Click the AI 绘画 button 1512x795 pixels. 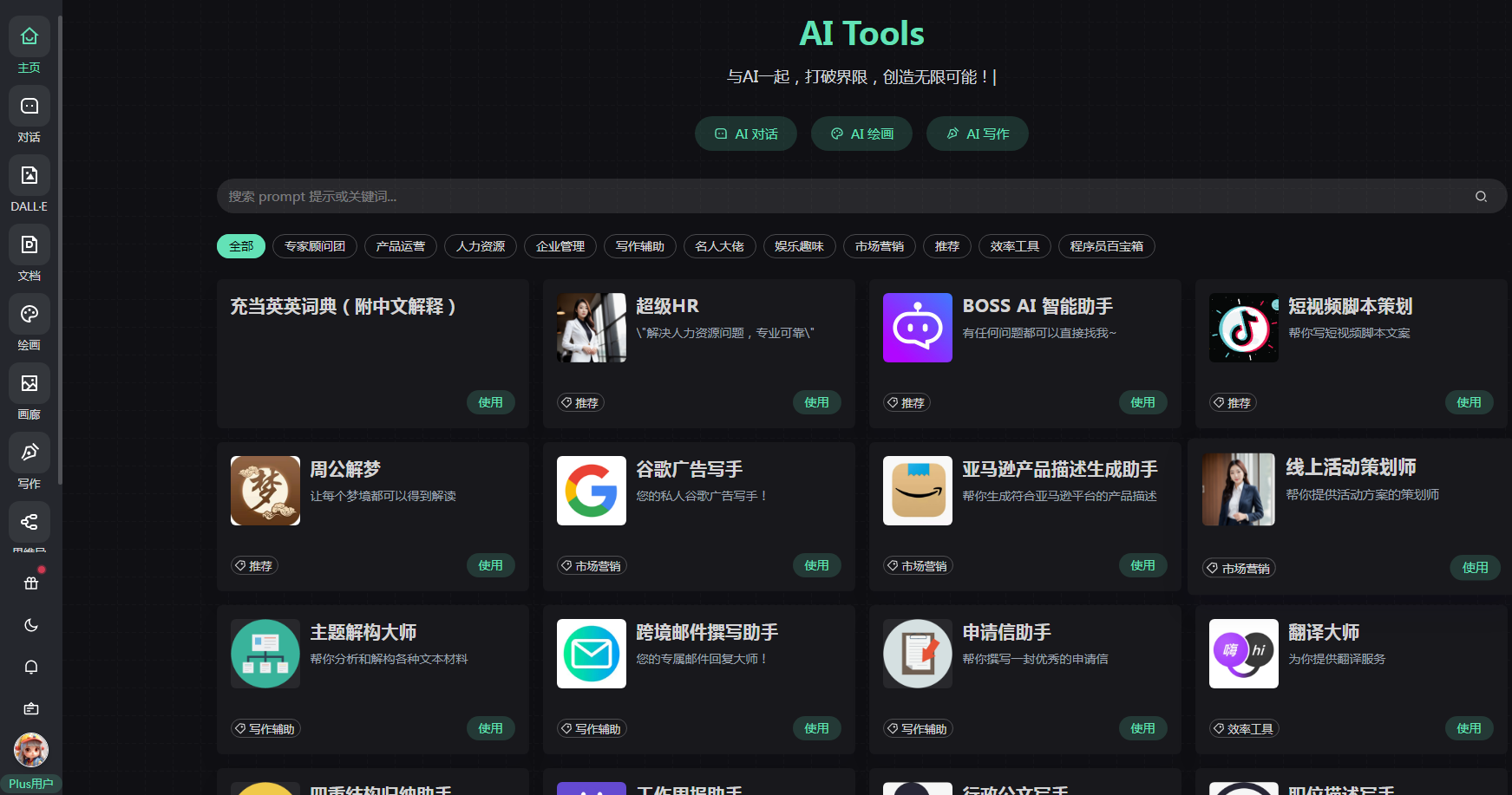pyautogui.click(x=861, y=134)
